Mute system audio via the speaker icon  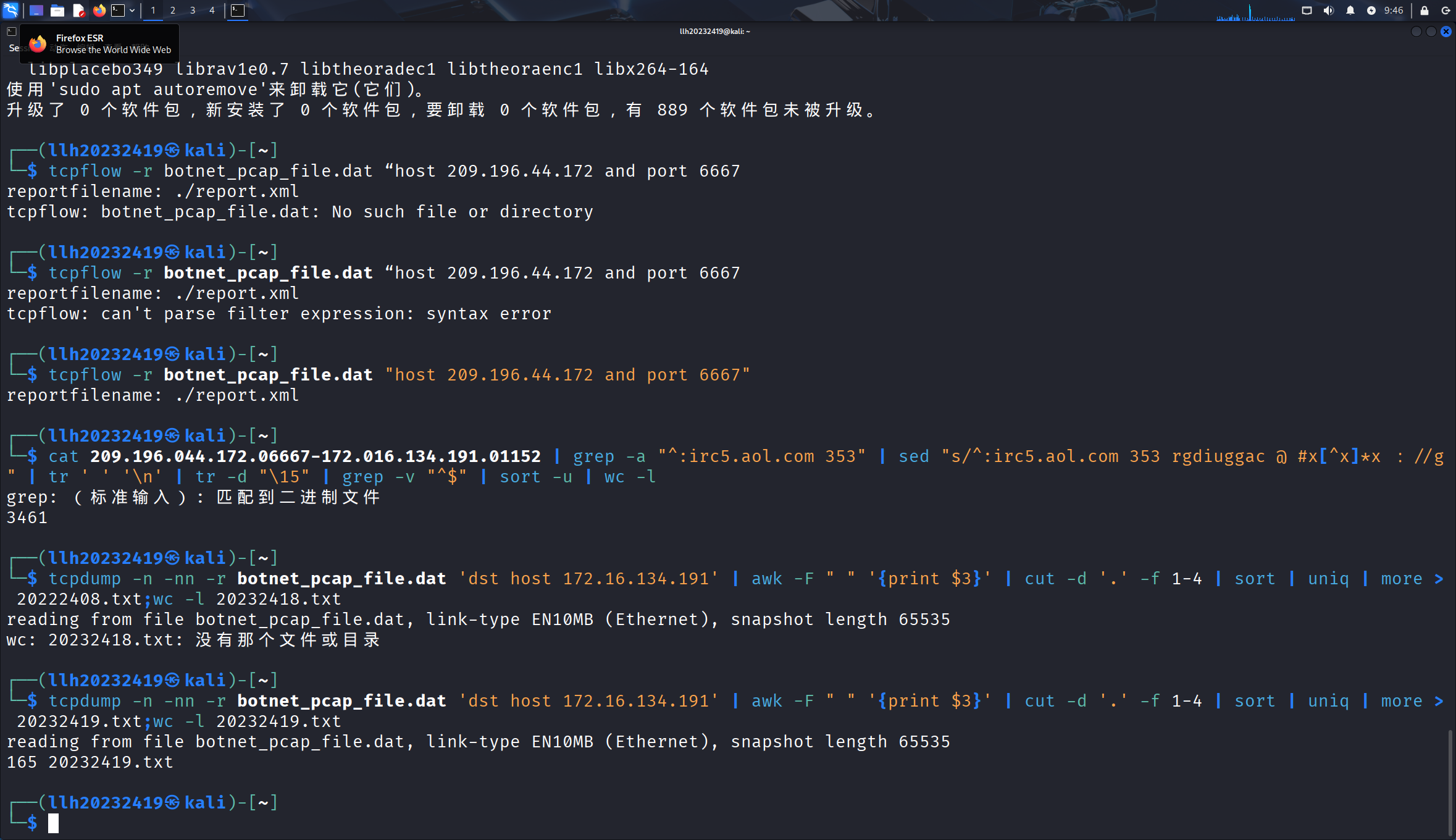(x=1329, y=10)
